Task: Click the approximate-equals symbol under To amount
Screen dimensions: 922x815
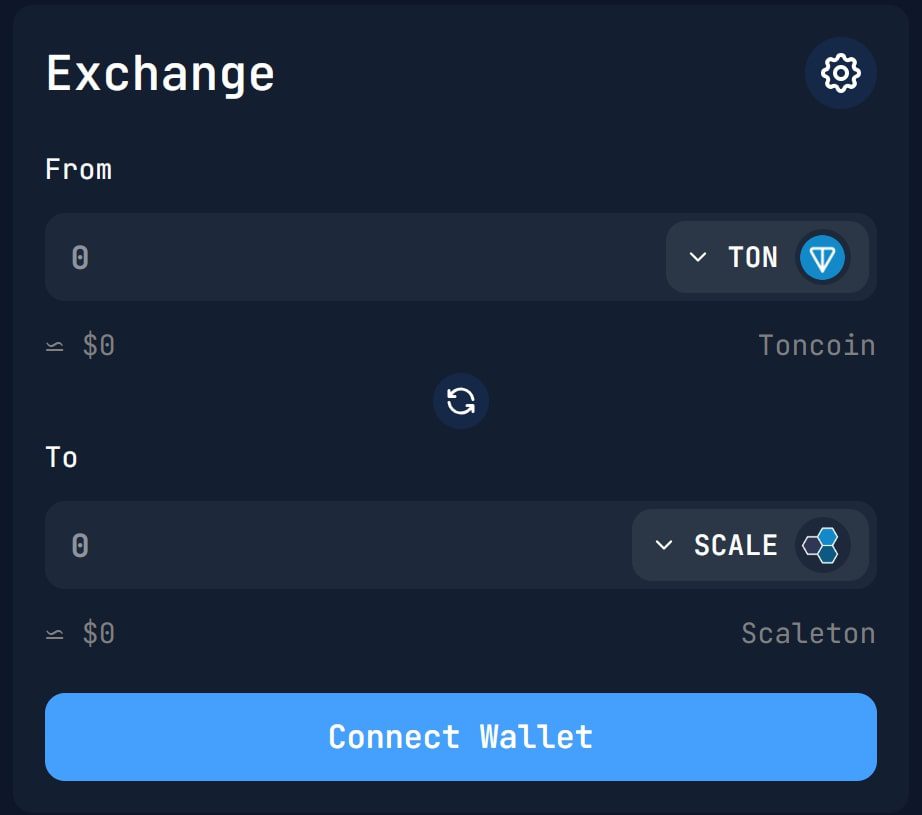Action: pyautogui.click(x=55, y=634)
